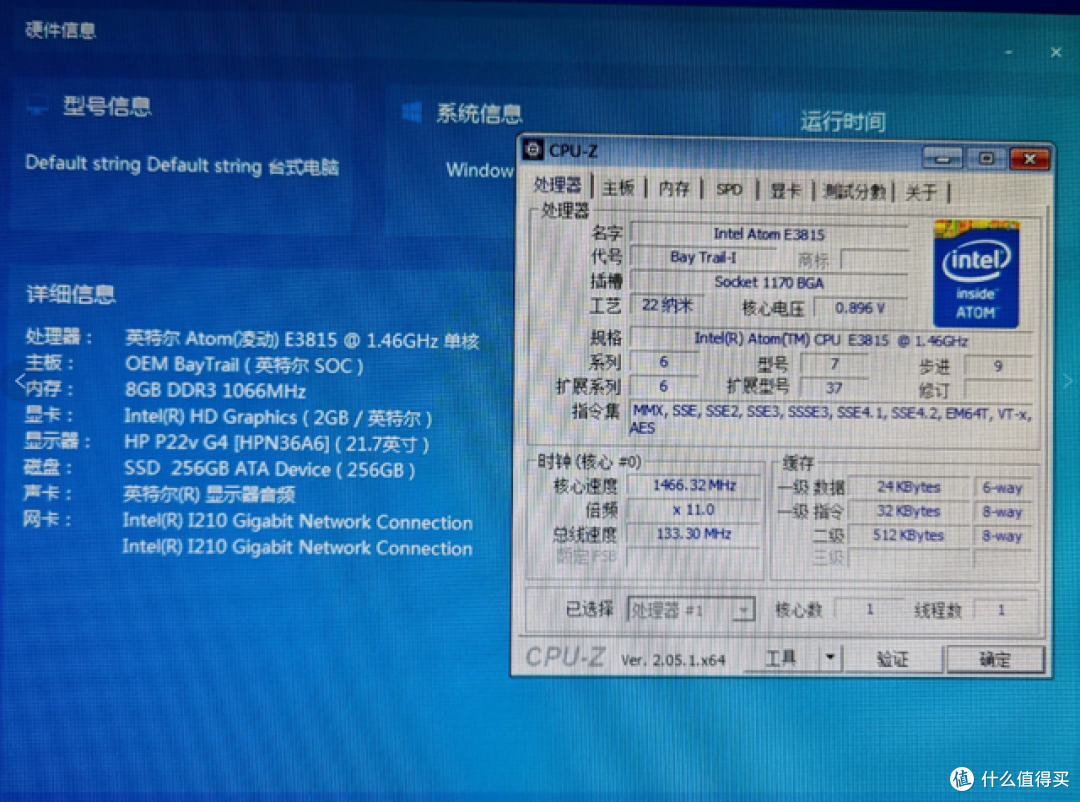Click the Default string Default string 台式电脑 text
Image resolution: width=1080 pixels, height=802 pixels.
click(x=182, y=165)
